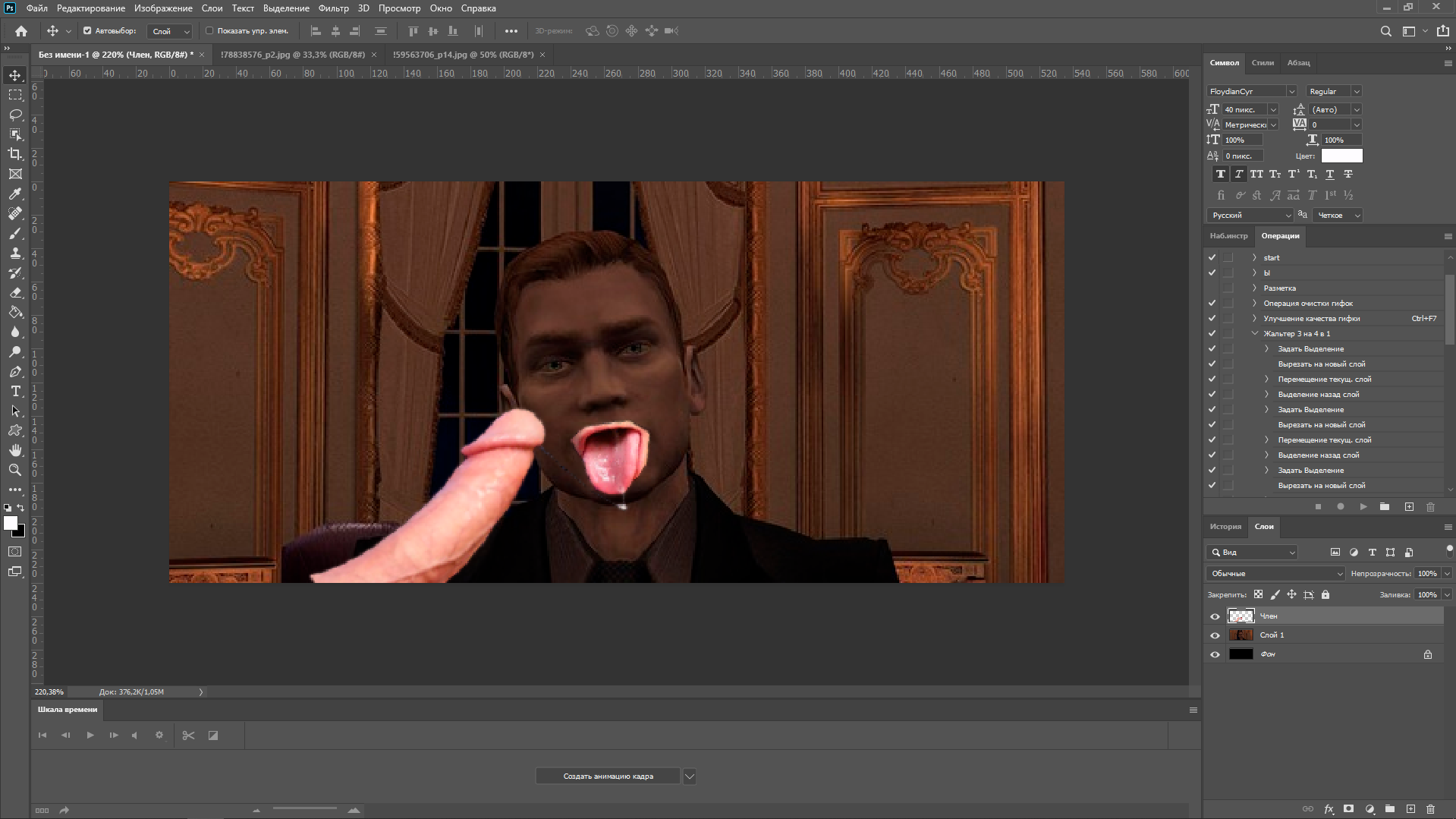
Task: Enable the Показать упр. элем. checkbox
Action: tap(209, 31)
